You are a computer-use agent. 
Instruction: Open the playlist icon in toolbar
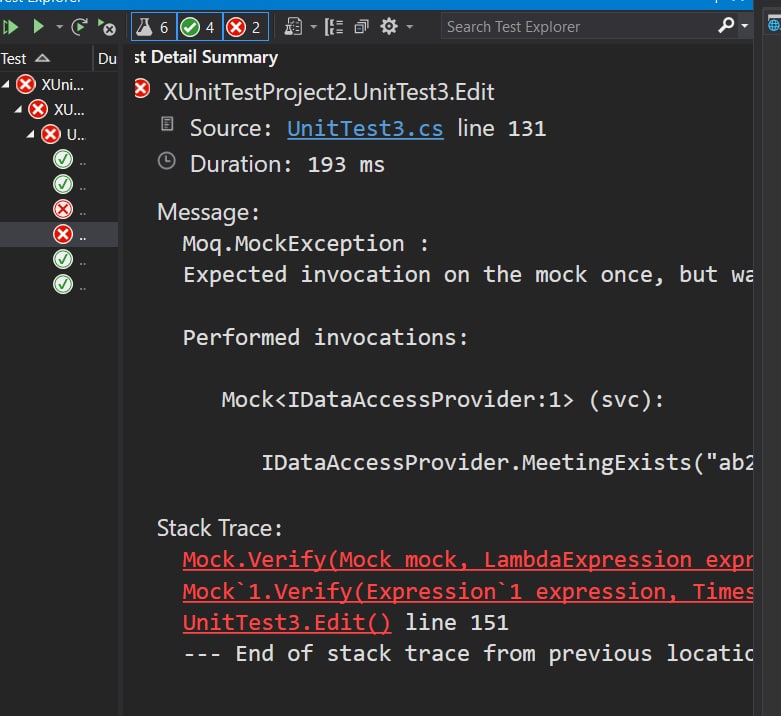coord(293,26)
